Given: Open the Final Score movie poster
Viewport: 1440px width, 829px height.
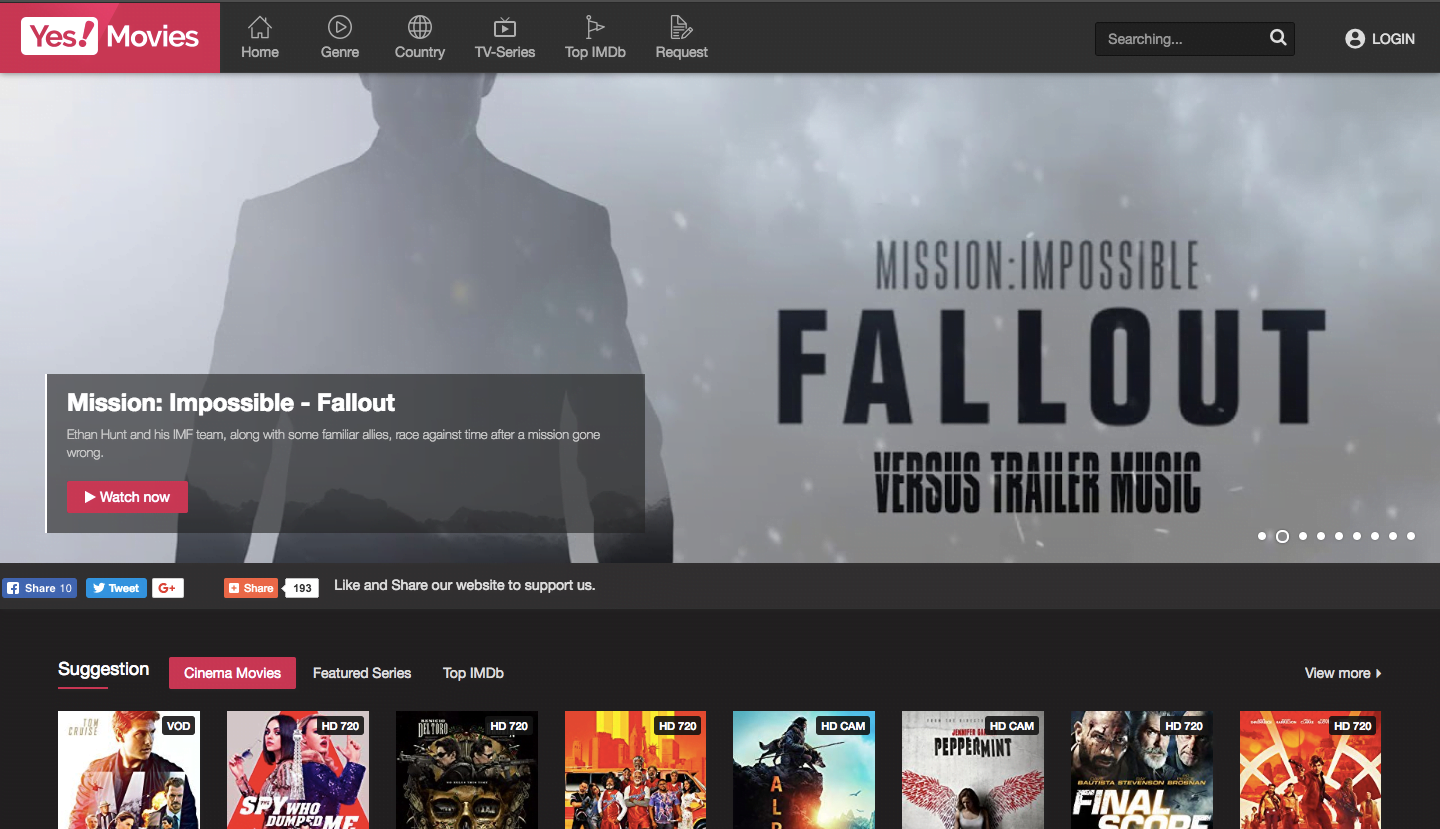Looking at the screenshot, I should pos(1142,770).
